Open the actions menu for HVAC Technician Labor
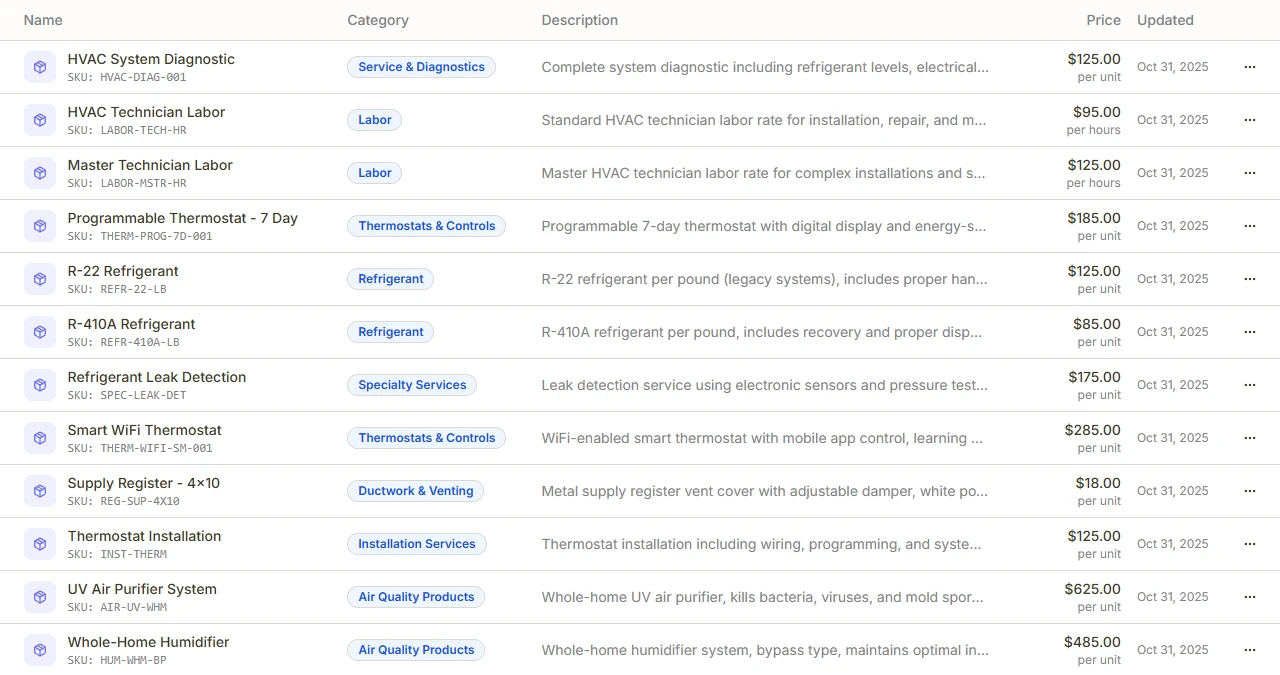Screen dimensions: 1280x675 click(x=1249, y=120)
